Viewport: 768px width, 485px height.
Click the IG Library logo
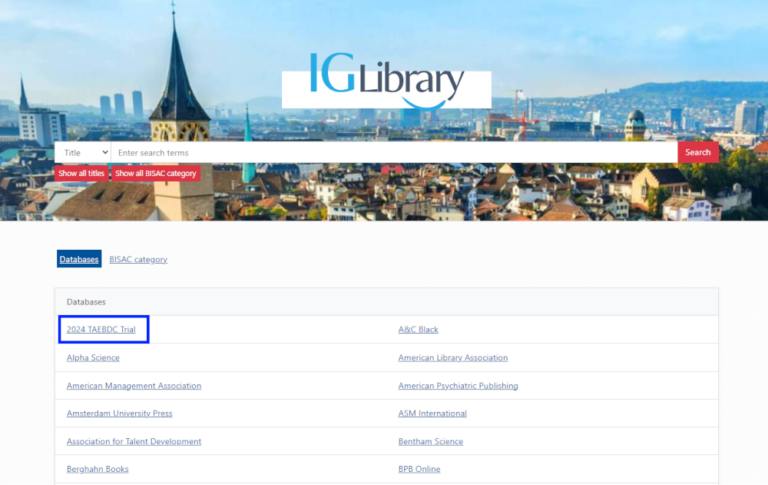386,81
